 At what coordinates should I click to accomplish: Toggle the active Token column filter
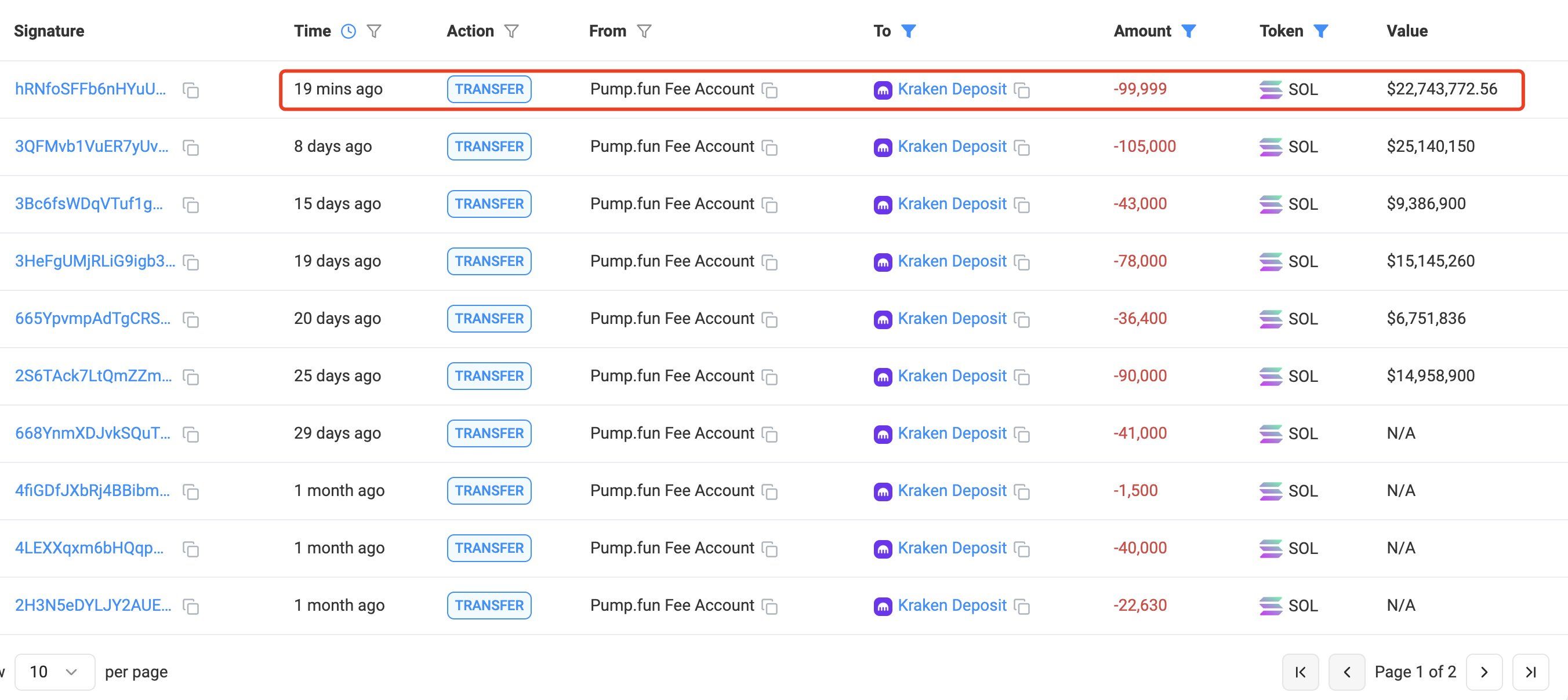[x=1320, y=31]
